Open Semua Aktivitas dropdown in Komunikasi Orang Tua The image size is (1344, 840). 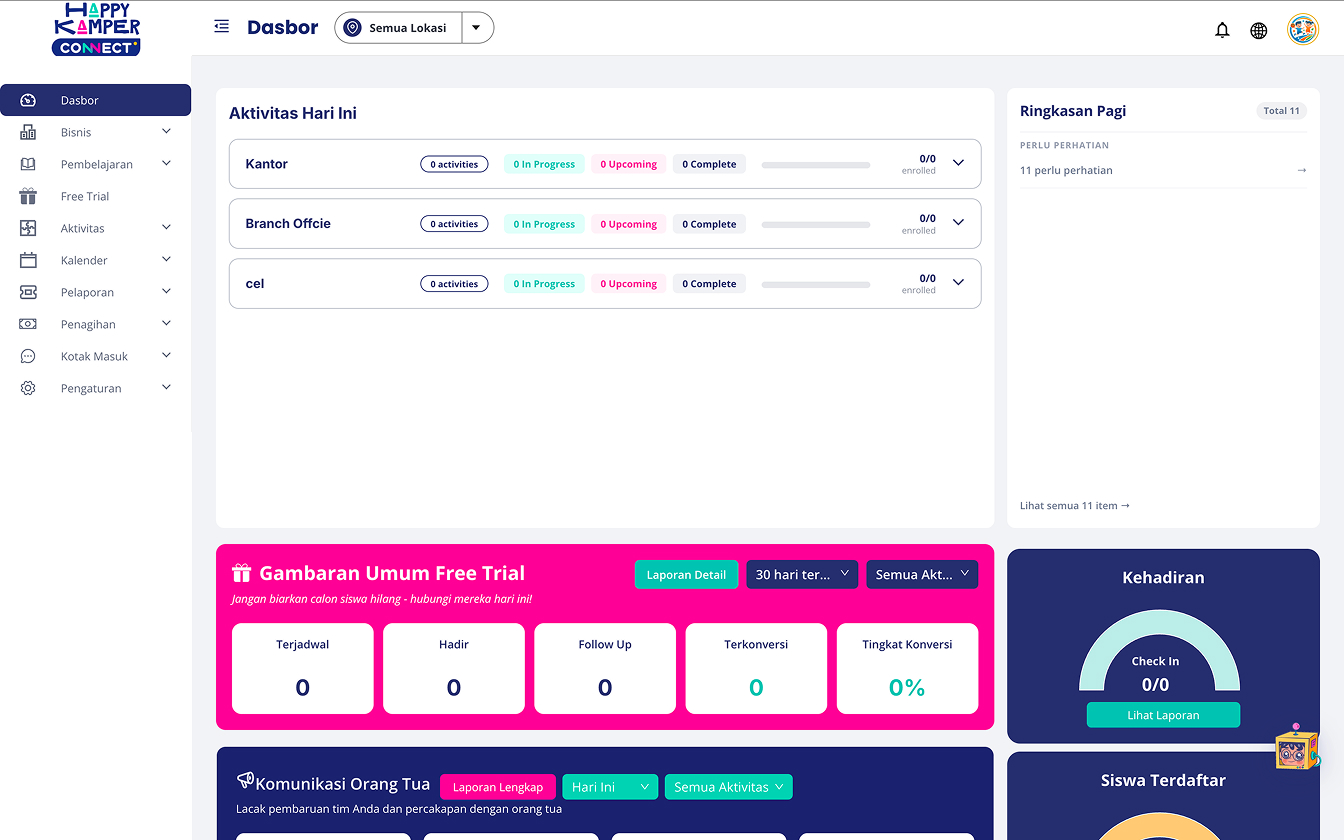click(x=729, y=787)
